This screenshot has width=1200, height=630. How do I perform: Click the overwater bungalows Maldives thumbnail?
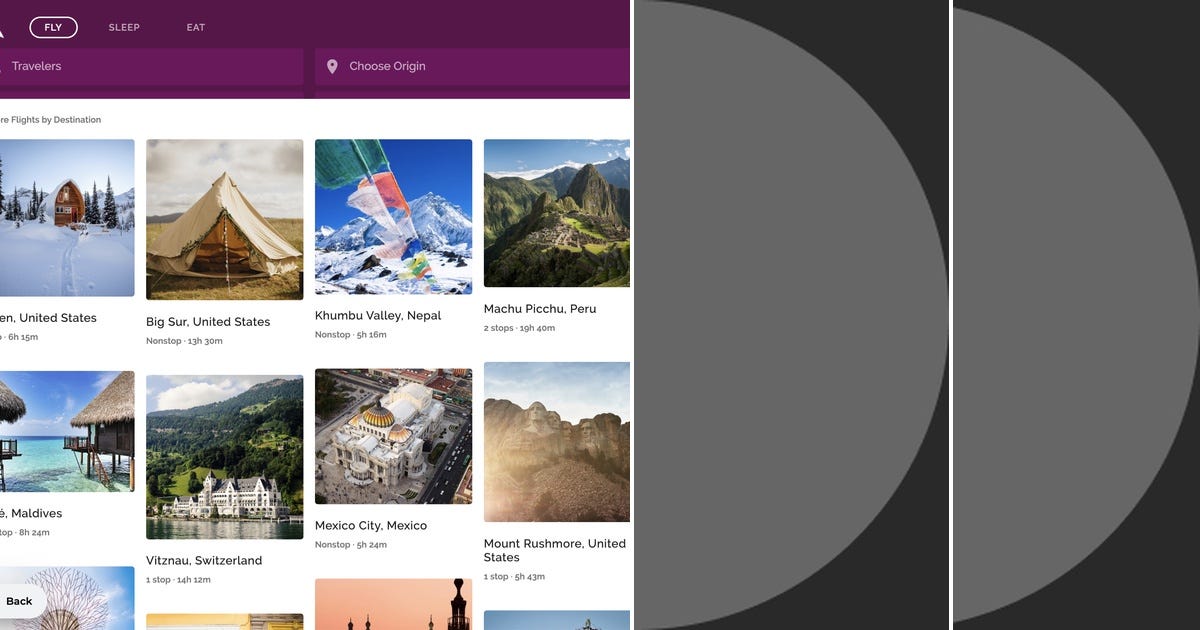tap(65, 431)
